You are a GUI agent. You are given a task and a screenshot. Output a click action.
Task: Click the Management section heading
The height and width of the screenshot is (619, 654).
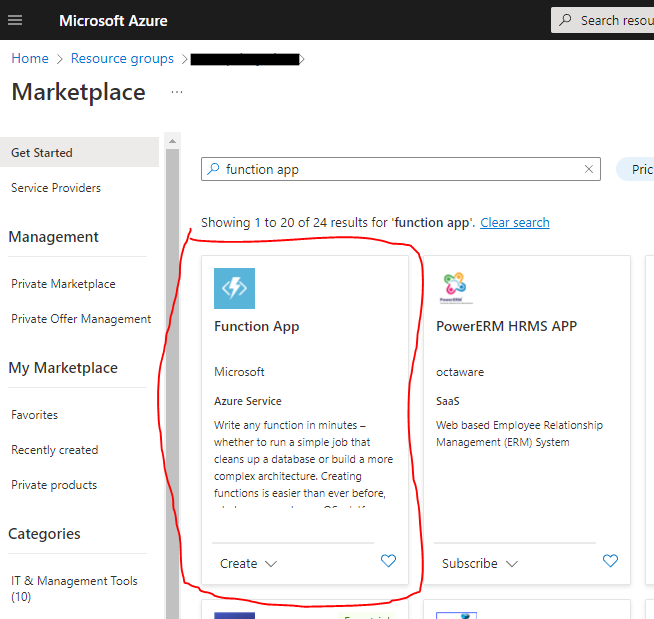click(53, 237)
